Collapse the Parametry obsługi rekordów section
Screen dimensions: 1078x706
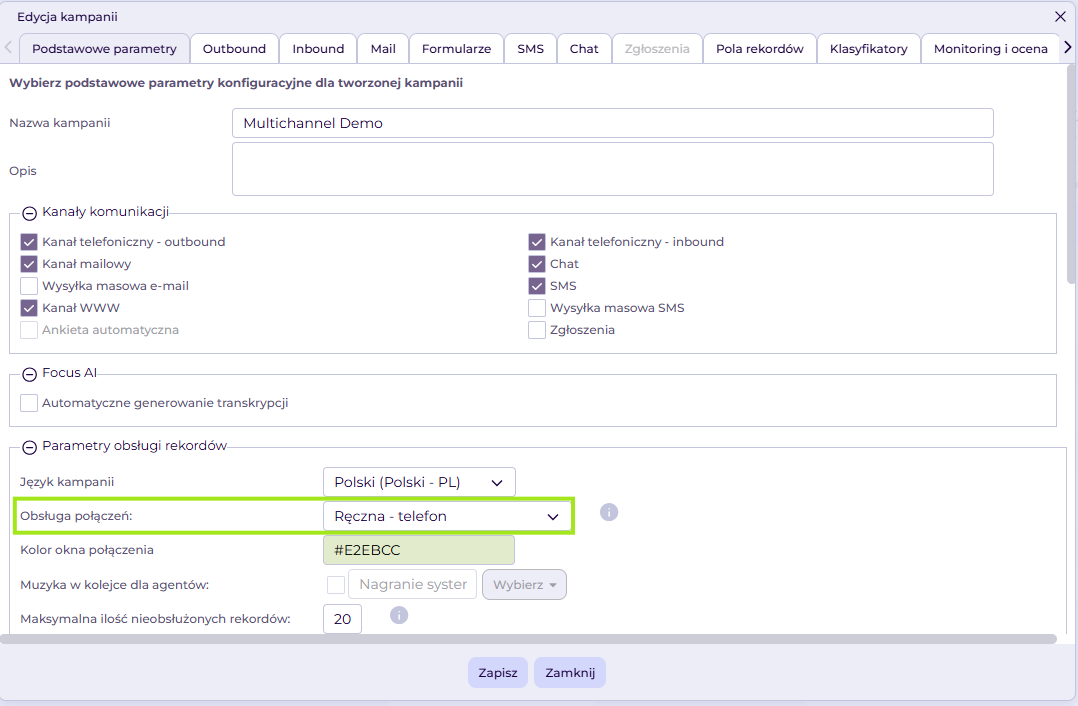click(x=29, y=448)
